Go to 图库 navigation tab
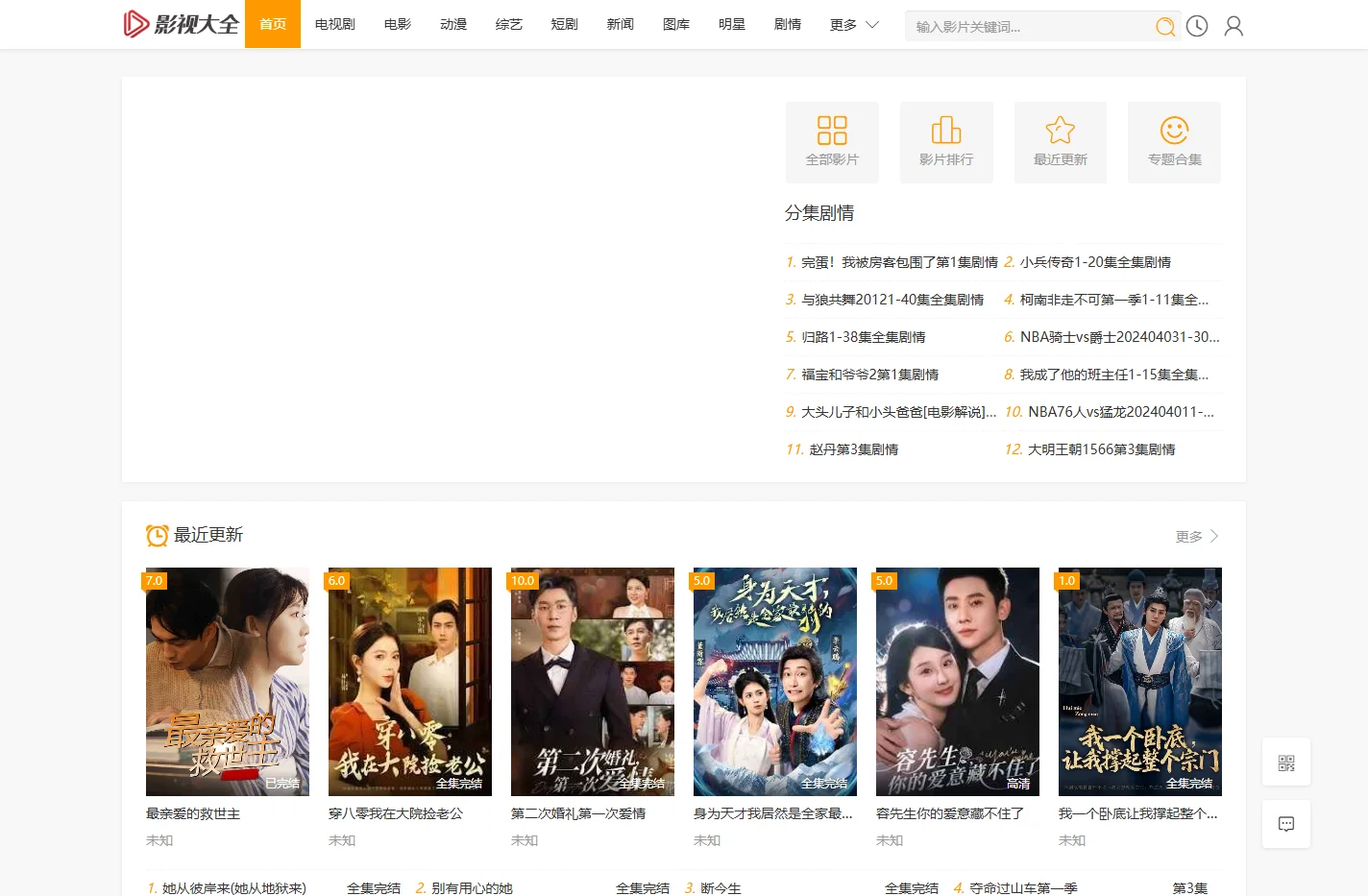Viewport: 1368px width, 896px height. pos(676,24)
